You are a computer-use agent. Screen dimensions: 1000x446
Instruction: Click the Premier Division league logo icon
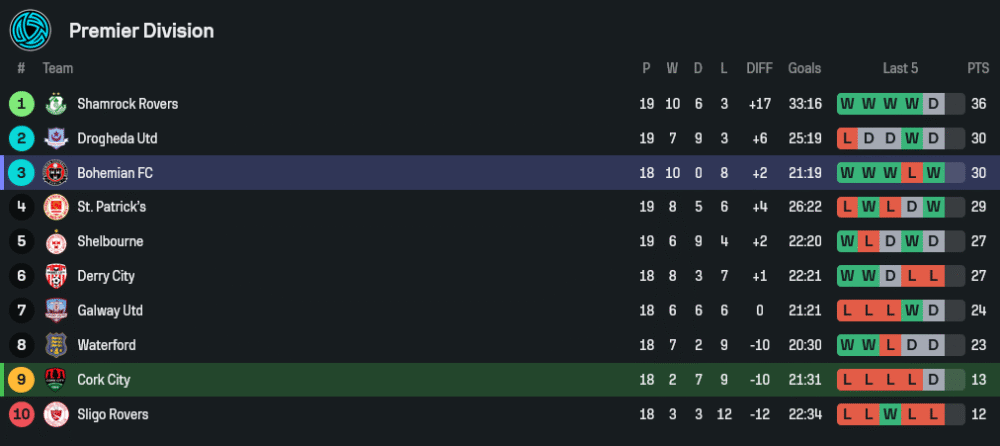pyautogui.click(x=30, y=30)
